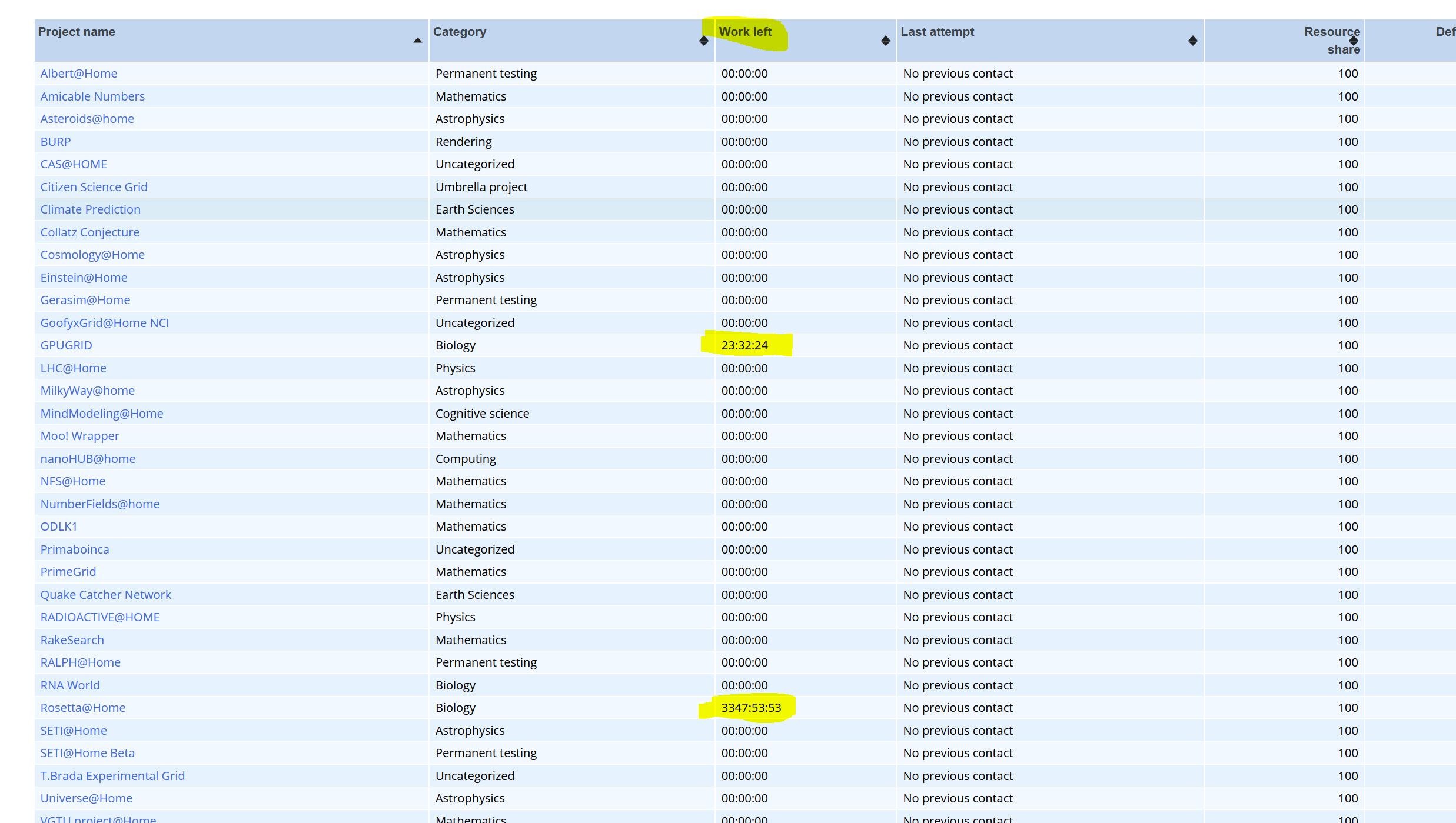Viewport: 1456px width, 823px height.
Task: Open the Rosetta@Home project link
Action: click(83, 708)
